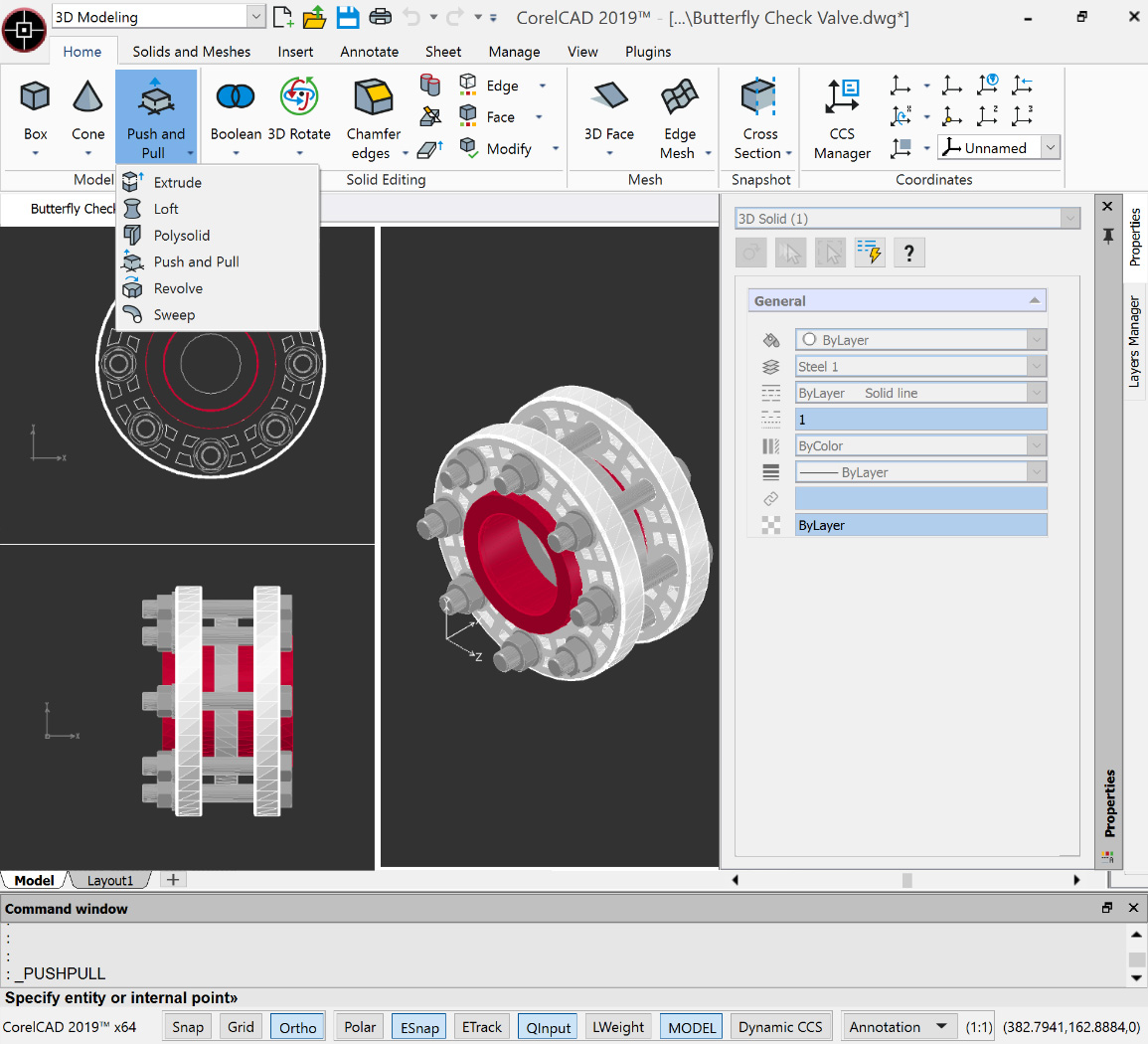Open the ByLayer line color selector
The height and width of the screenshot is (1044, 1148).
pyautogui.click(x=920, y=340)
